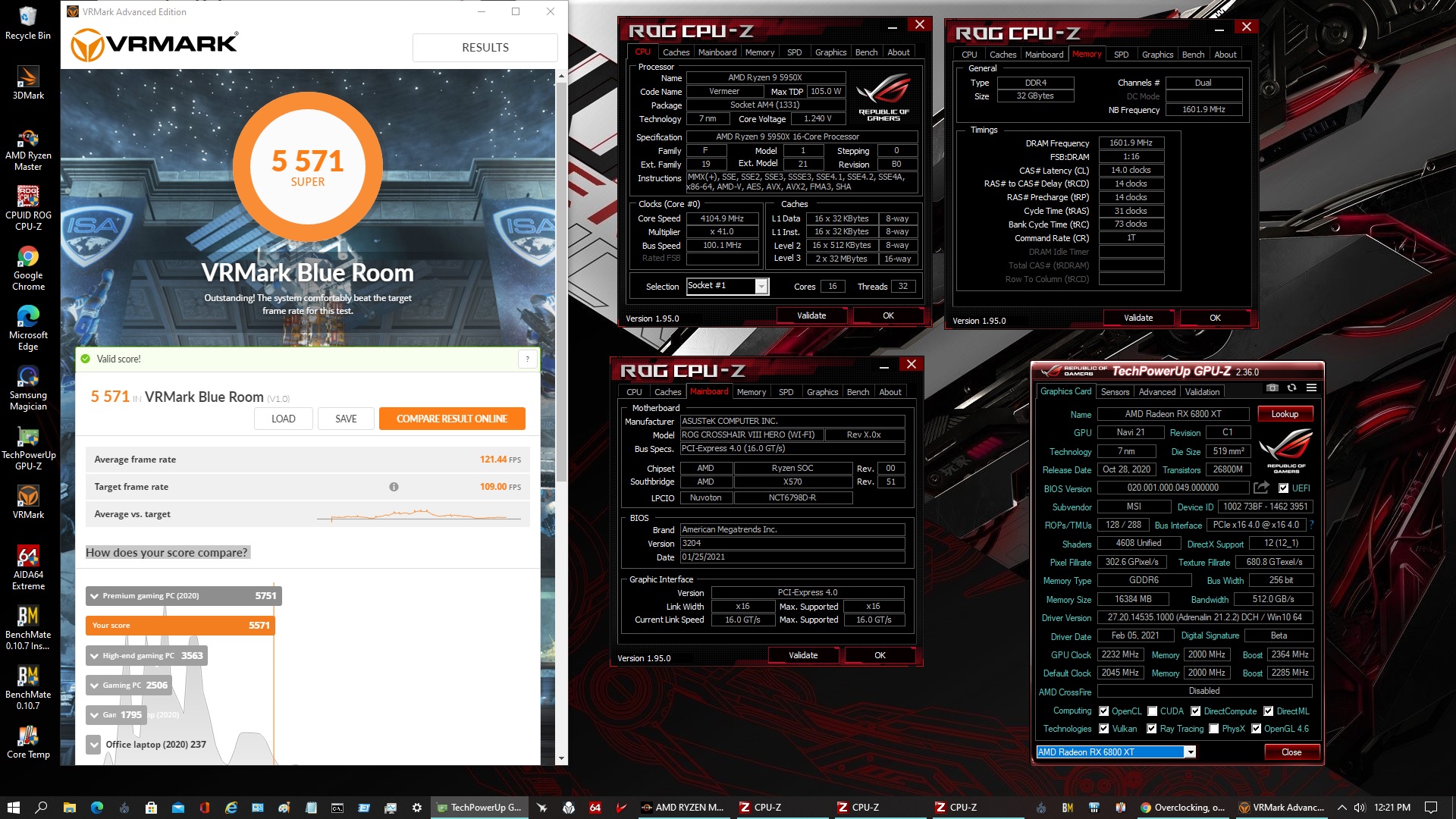Click VRMark scrollbar up arrow
This screenshot has height=819, width=1456.
[x=561, y=76]
